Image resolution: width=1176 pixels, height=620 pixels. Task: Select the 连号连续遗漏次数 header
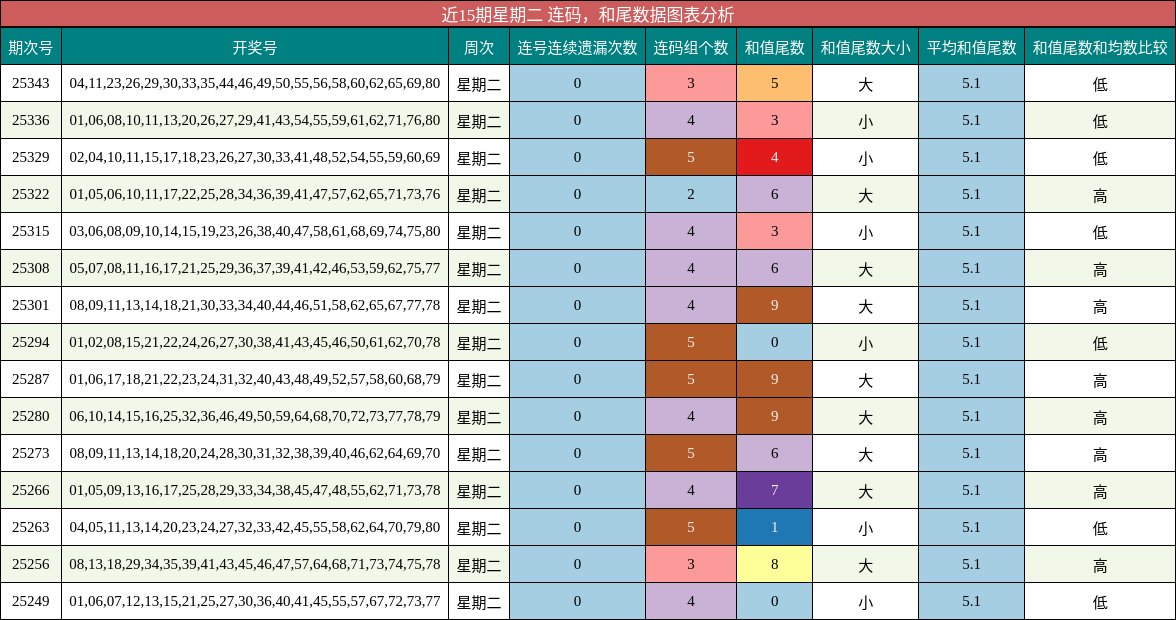[575, 46]
